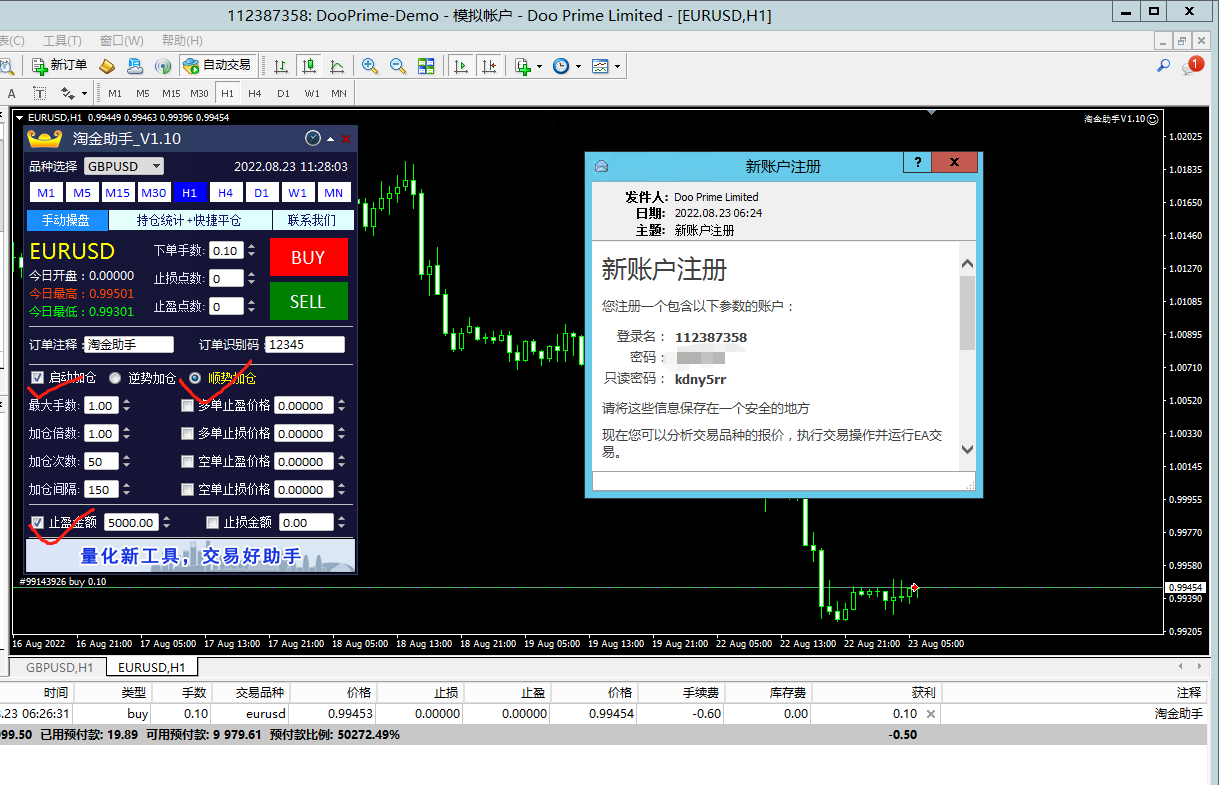
Task: Click the 订单注释 input field
Action: tap(129, 344)
